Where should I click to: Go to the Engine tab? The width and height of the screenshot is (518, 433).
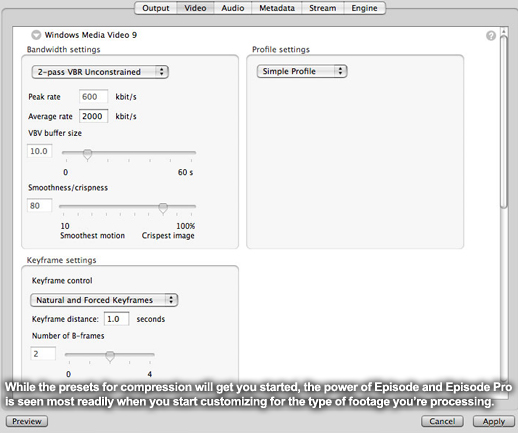(x=364, y=8)
